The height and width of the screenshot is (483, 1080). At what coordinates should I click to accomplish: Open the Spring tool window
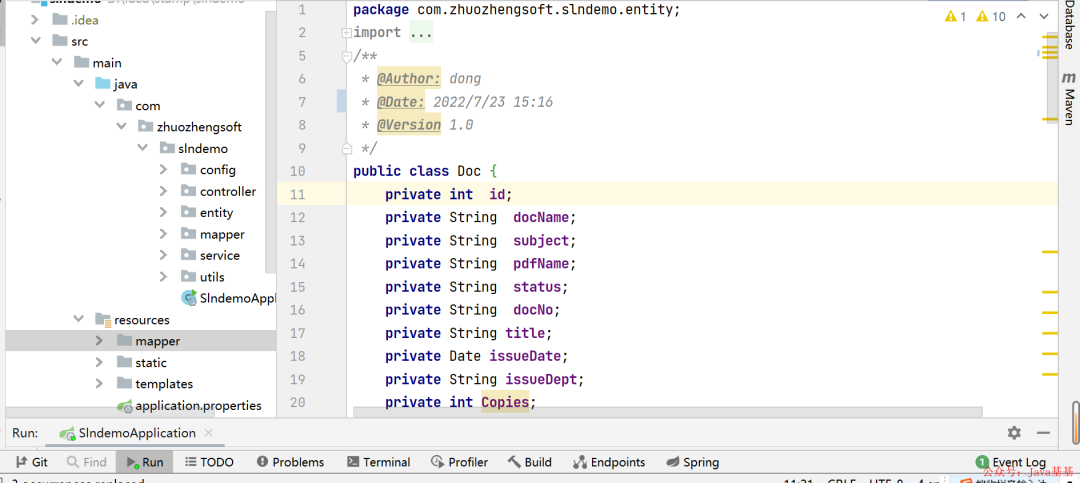[692, 462]
